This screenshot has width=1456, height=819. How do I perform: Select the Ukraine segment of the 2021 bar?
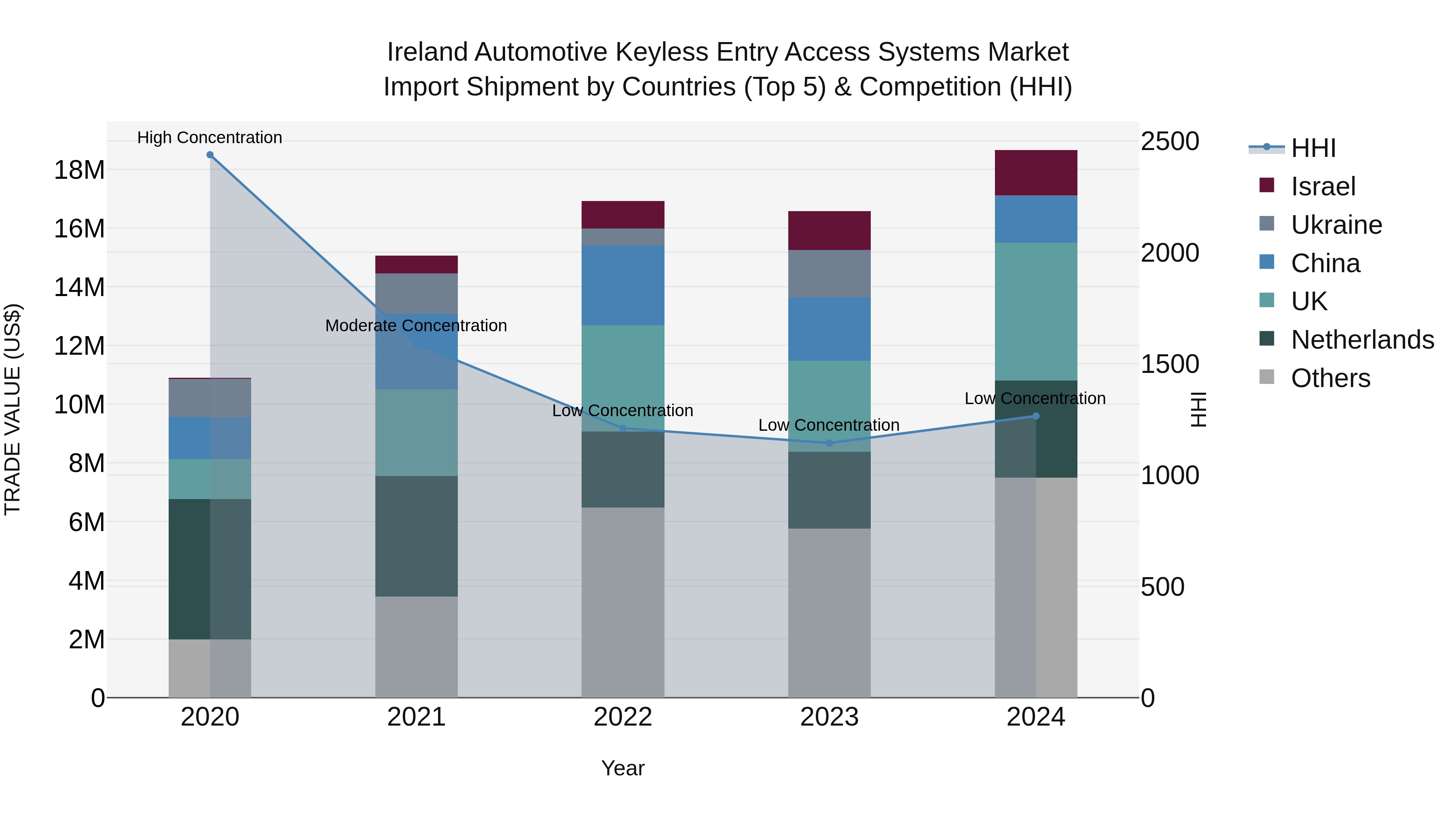417,294
